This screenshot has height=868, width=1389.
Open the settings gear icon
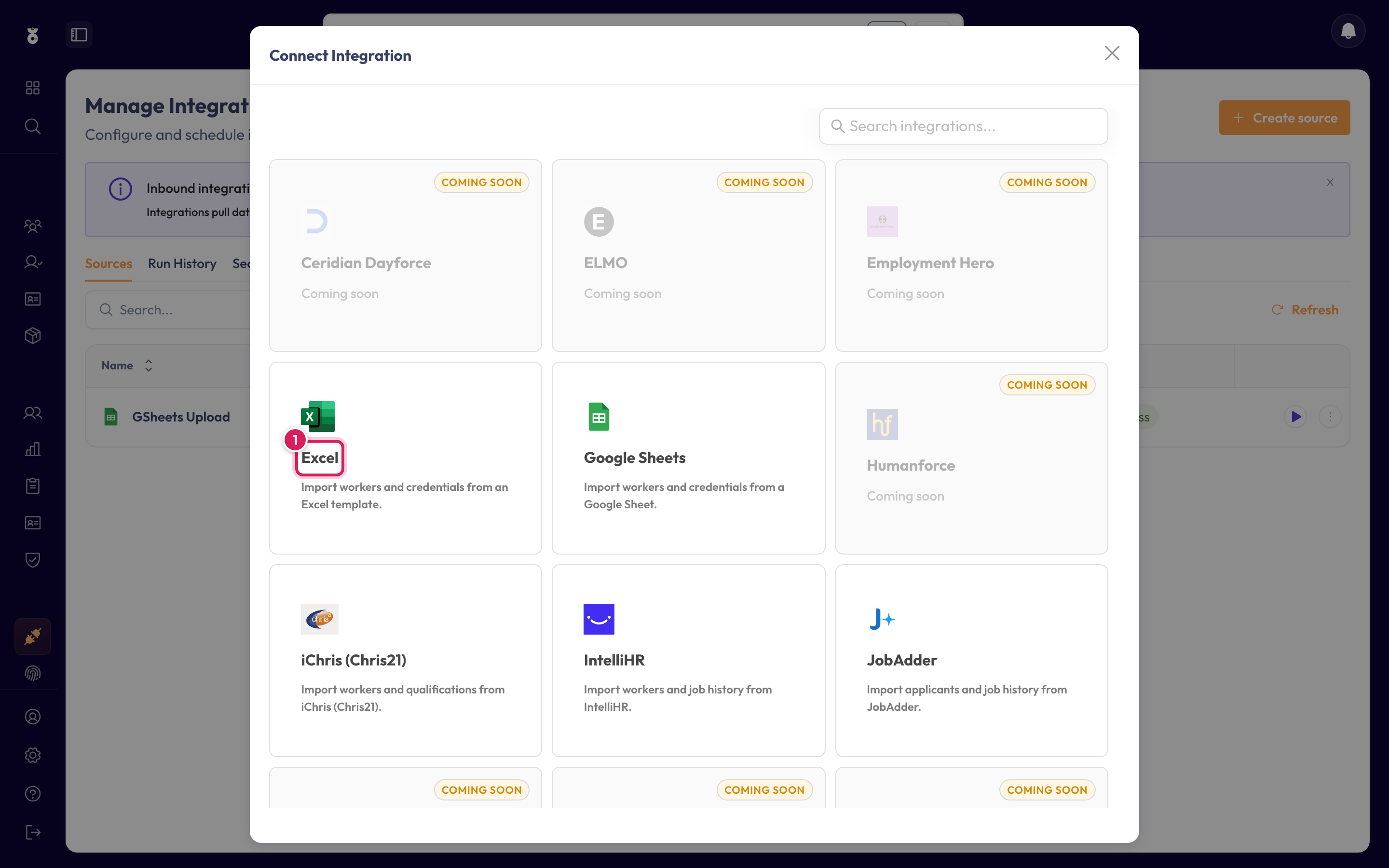click(x=33, y=755)
